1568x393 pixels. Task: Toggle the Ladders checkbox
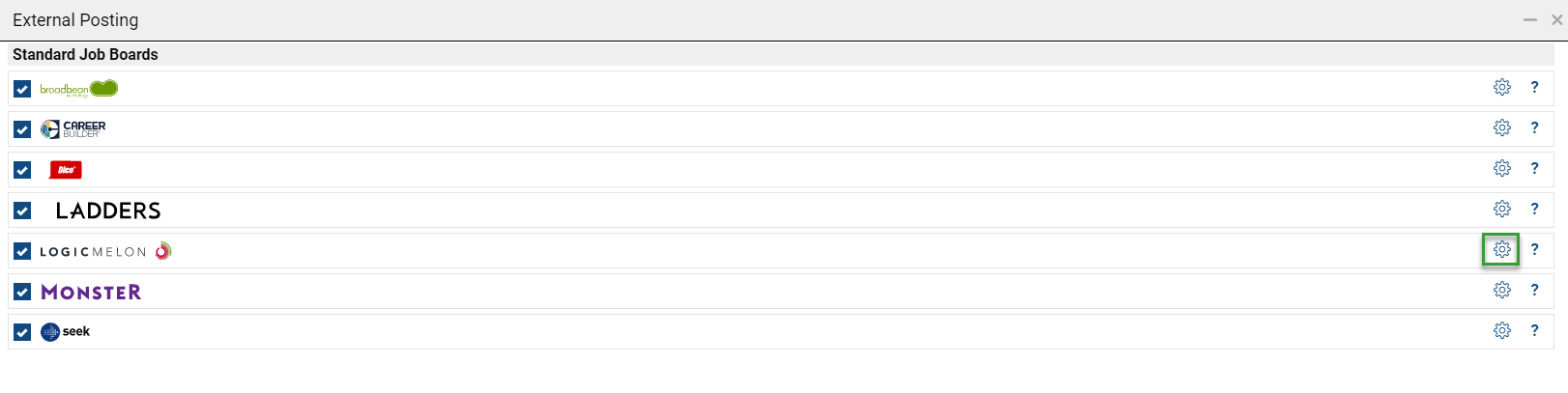22,211
